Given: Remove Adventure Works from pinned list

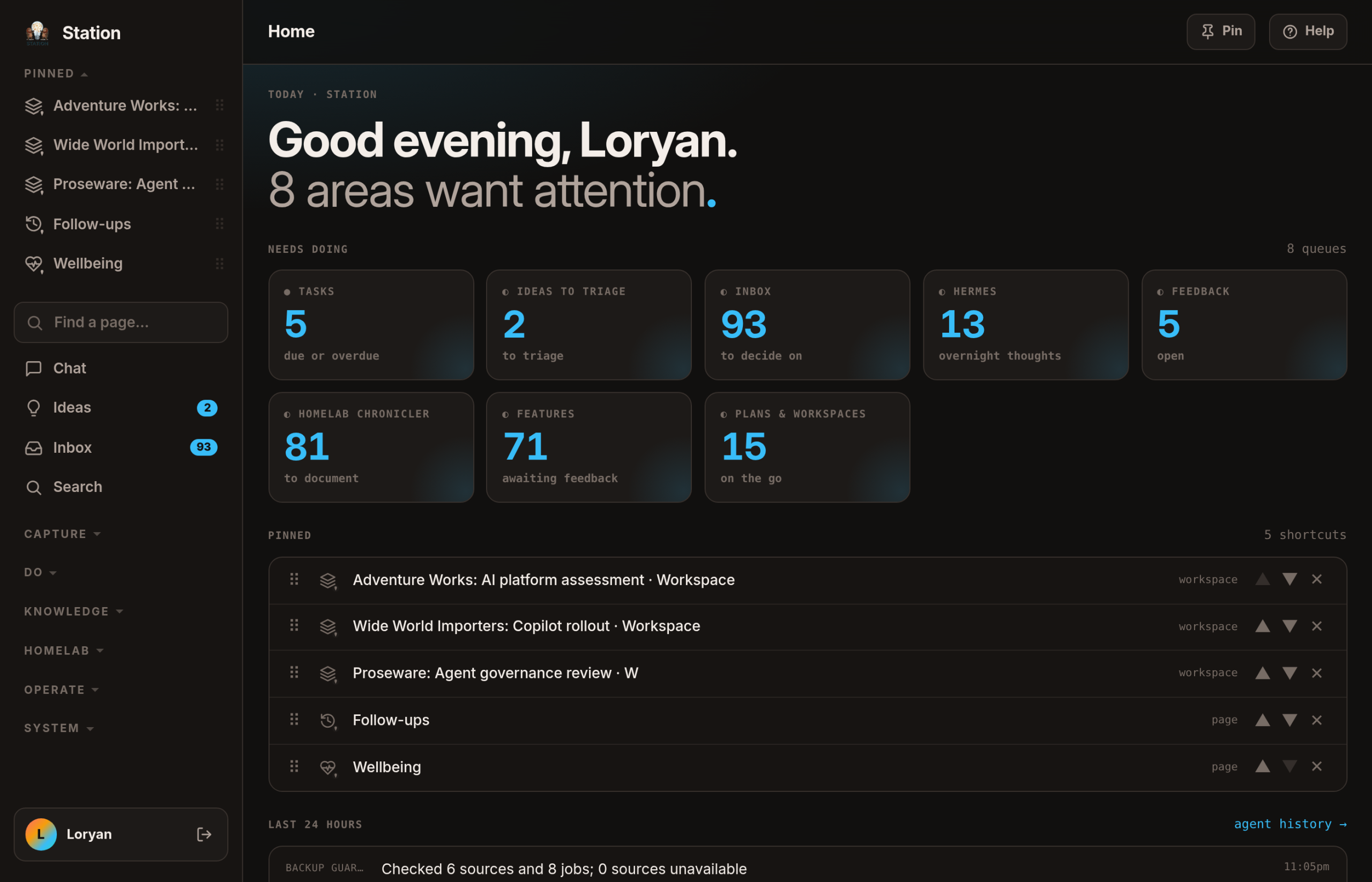Looking at the screenshot, I should (x=1316, y=580).
